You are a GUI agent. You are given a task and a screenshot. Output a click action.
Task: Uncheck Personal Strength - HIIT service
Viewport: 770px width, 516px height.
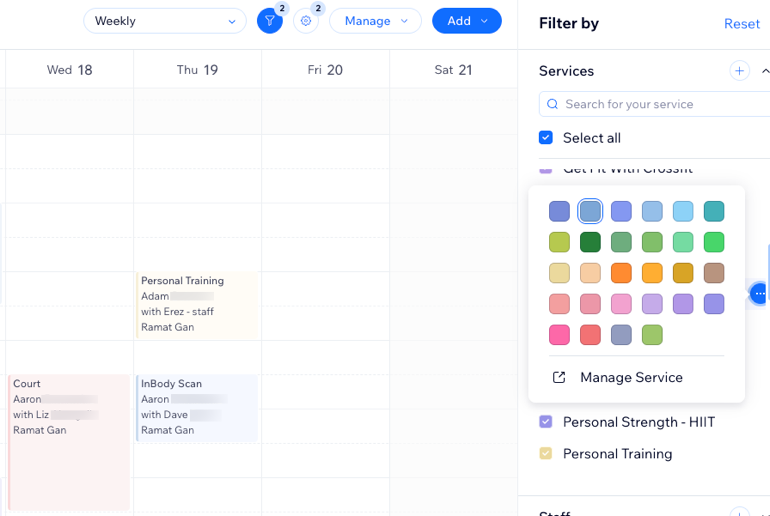[x=546, y=422]
